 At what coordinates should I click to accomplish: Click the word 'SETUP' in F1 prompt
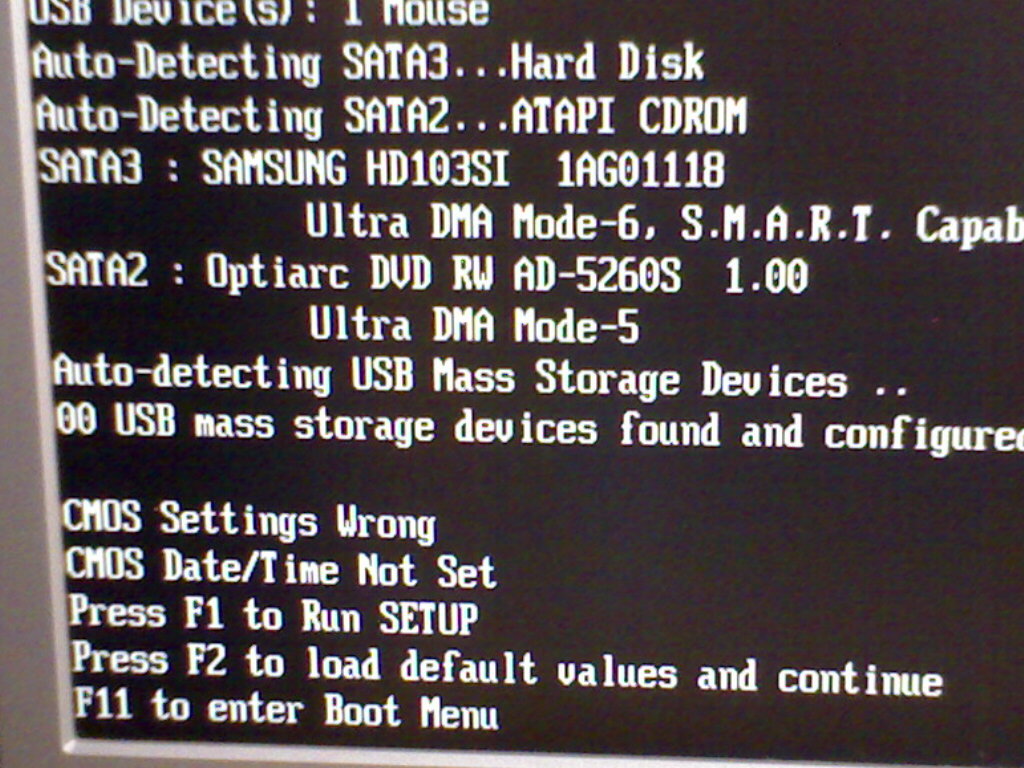point(429,618)
